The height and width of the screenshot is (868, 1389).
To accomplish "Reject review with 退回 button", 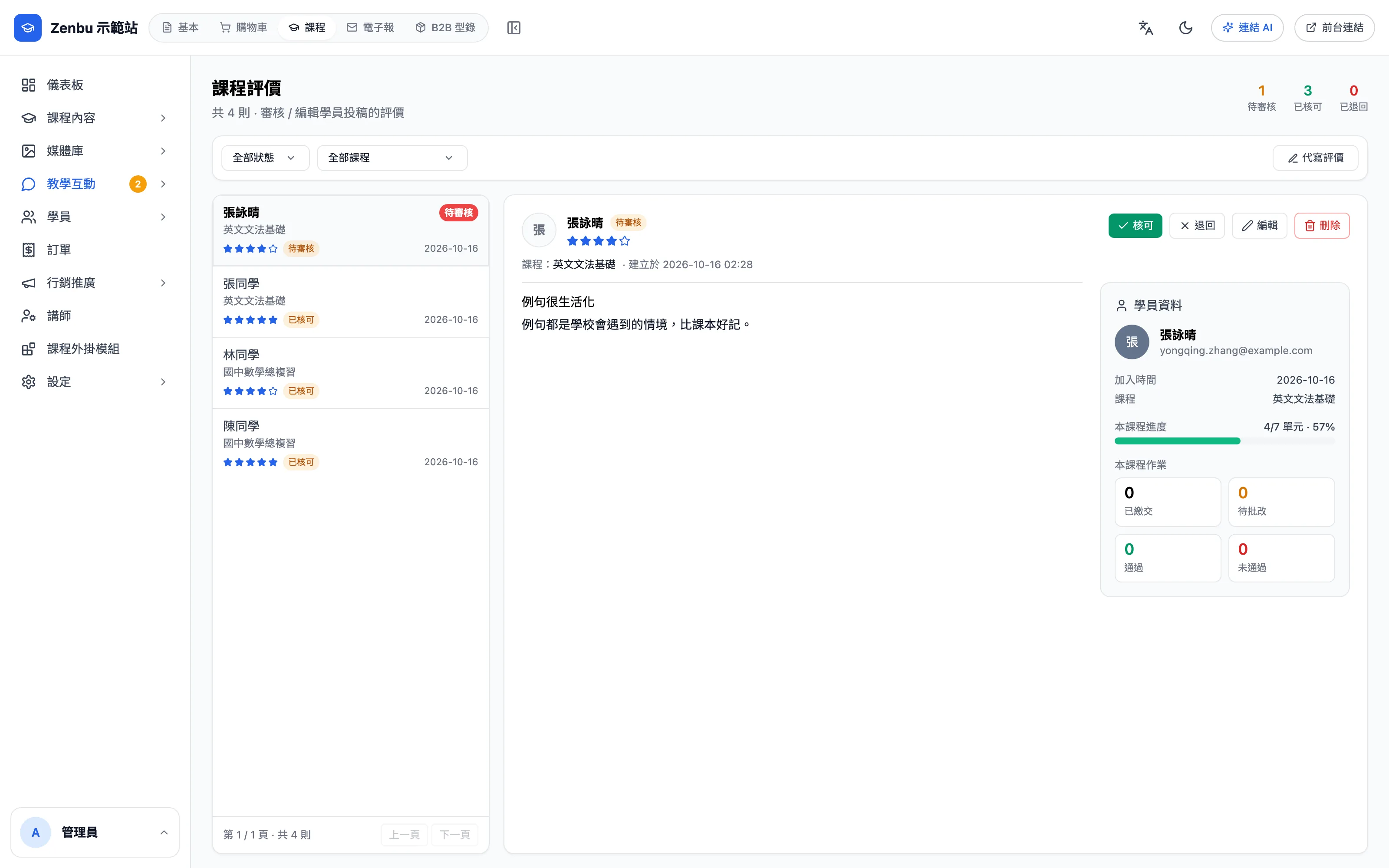I will click(1197, 226).
